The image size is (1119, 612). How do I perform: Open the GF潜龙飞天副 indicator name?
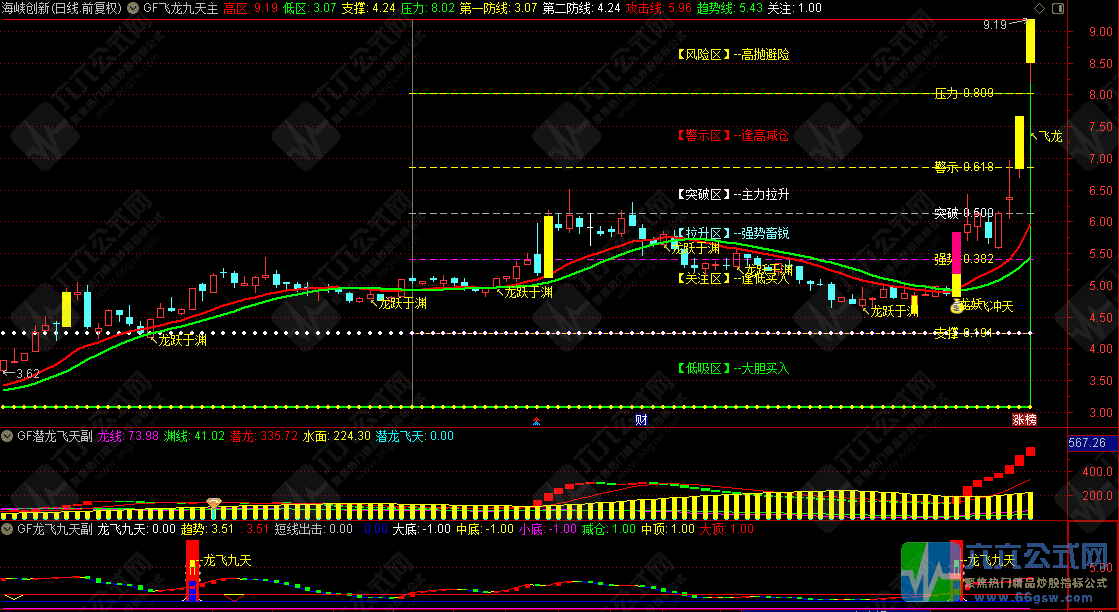click(52, 436)
